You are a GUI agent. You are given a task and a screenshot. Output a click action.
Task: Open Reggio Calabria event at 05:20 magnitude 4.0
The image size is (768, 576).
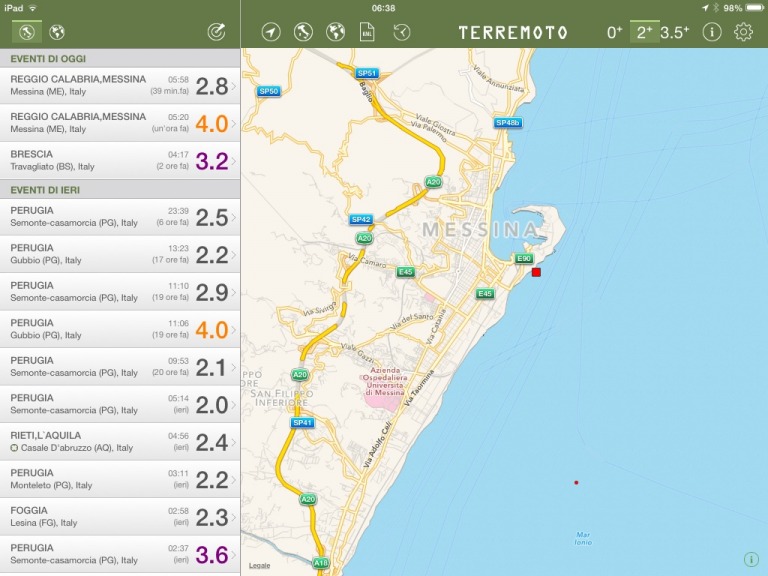(120, 123)
